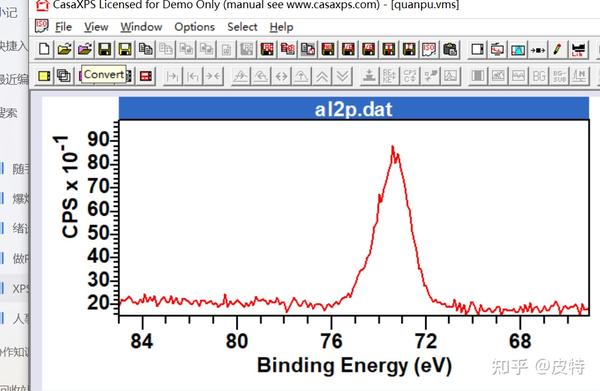Click the x-axis value 80
This screenshot has height=391, width=600.
click(237, 340)
